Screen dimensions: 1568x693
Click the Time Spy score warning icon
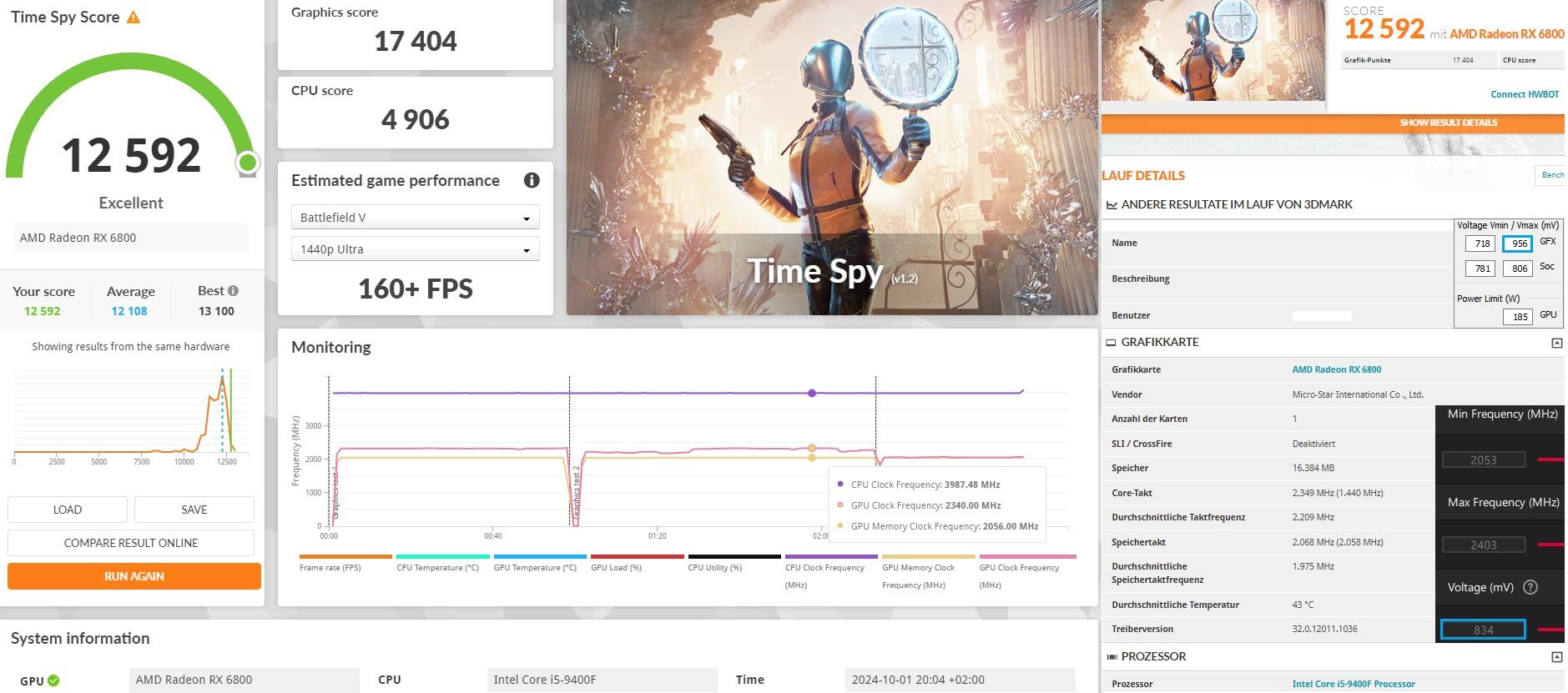point(134,17)
